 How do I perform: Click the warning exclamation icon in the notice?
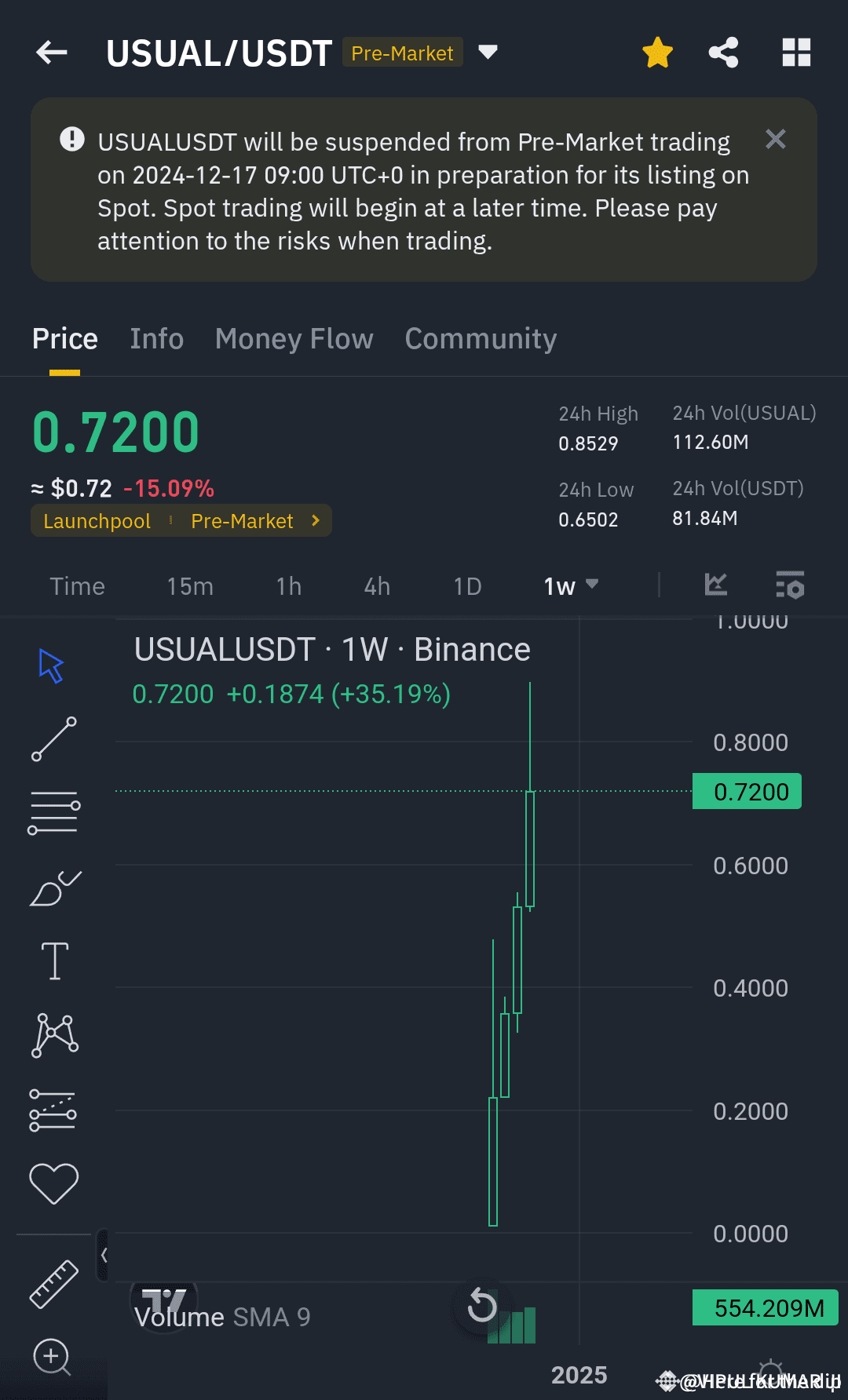point(72,139)
